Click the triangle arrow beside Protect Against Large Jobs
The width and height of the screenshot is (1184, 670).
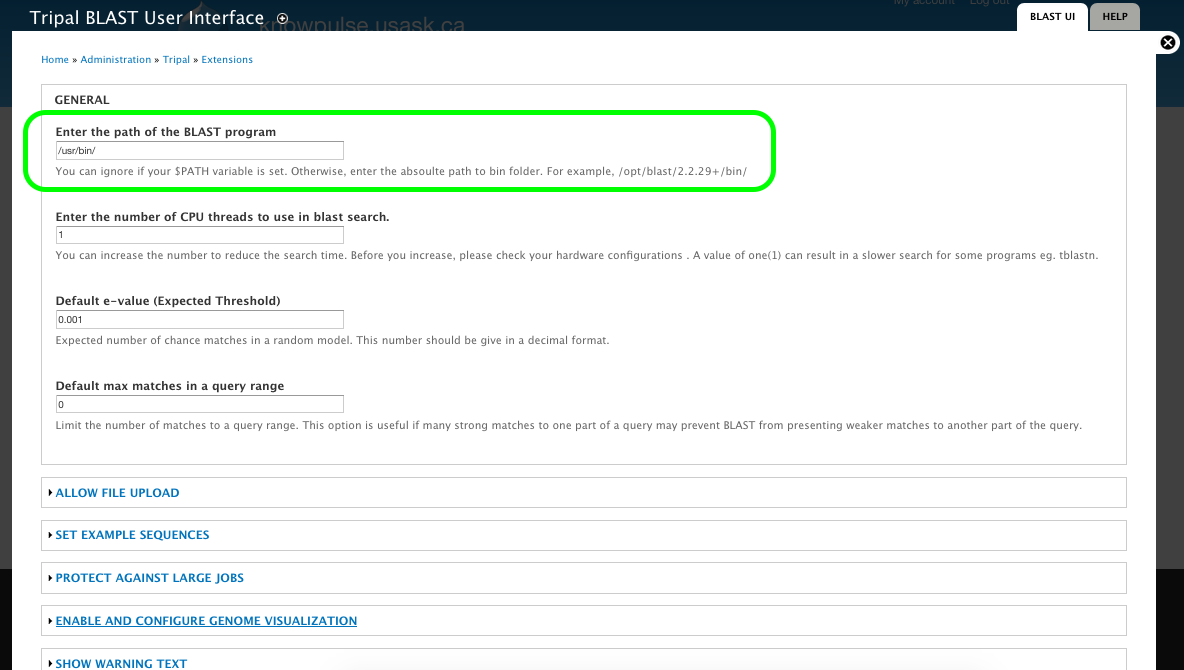coord(50,578)
